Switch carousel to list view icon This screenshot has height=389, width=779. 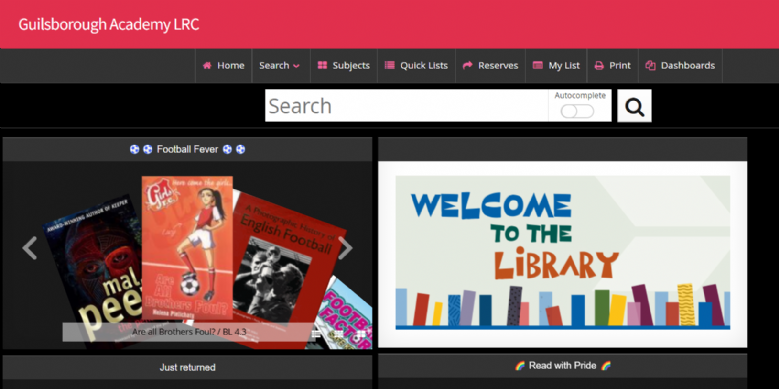click(x=316, y=334)
